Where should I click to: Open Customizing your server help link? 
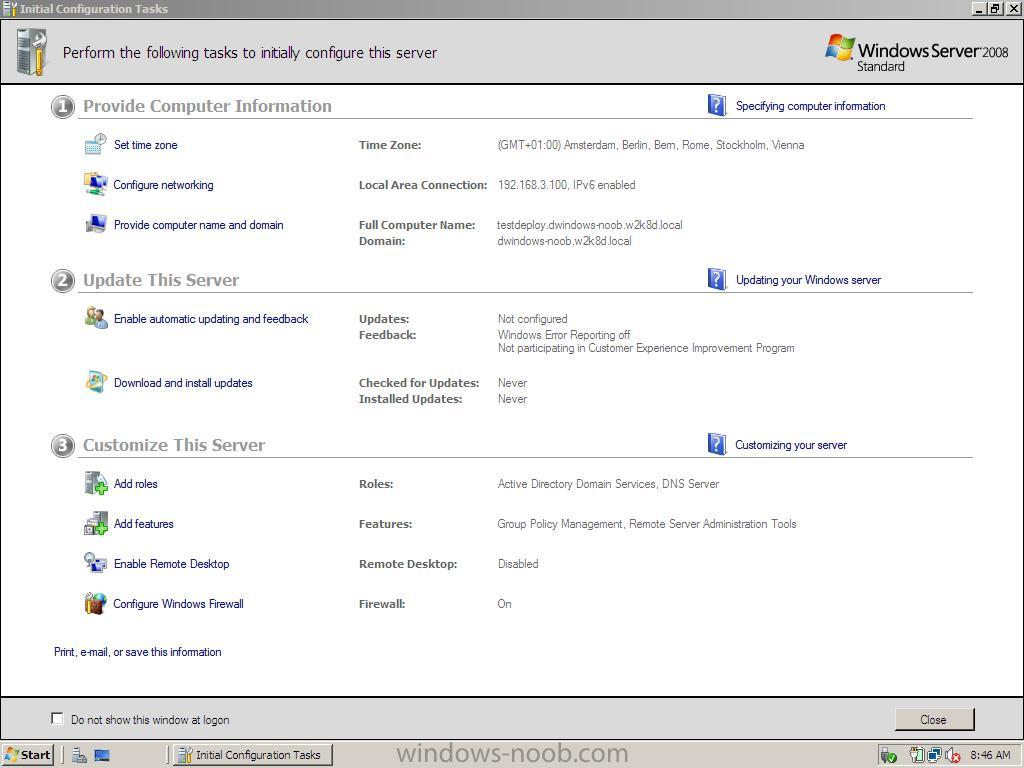click(x=791, y=445)
